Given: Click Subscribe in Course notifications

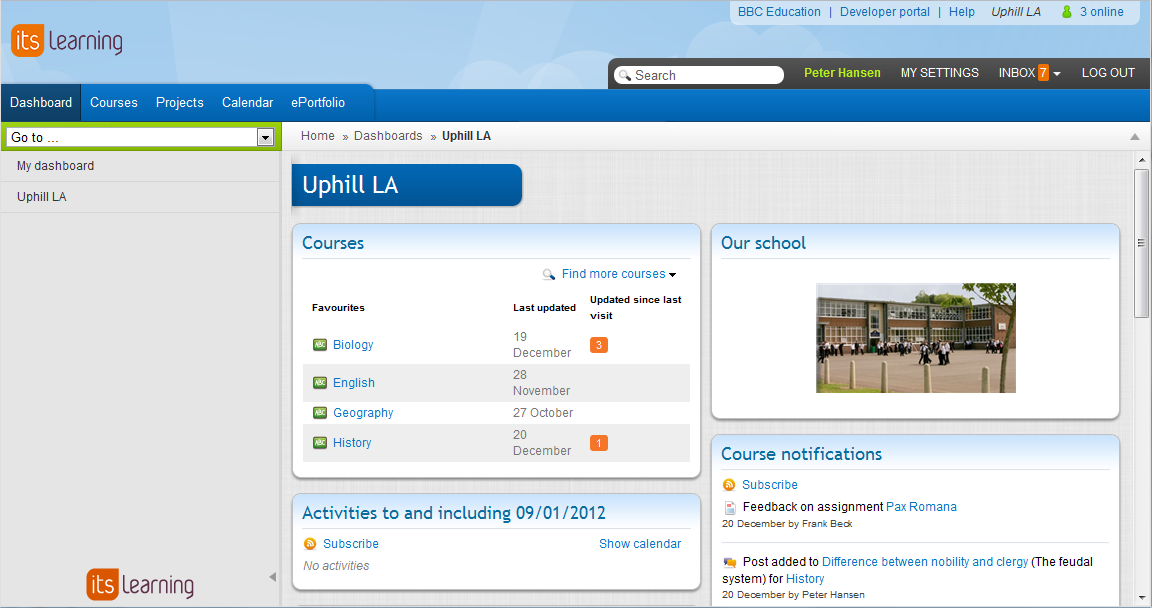Looking at the screenshot, I should click(x=769, y=485).
